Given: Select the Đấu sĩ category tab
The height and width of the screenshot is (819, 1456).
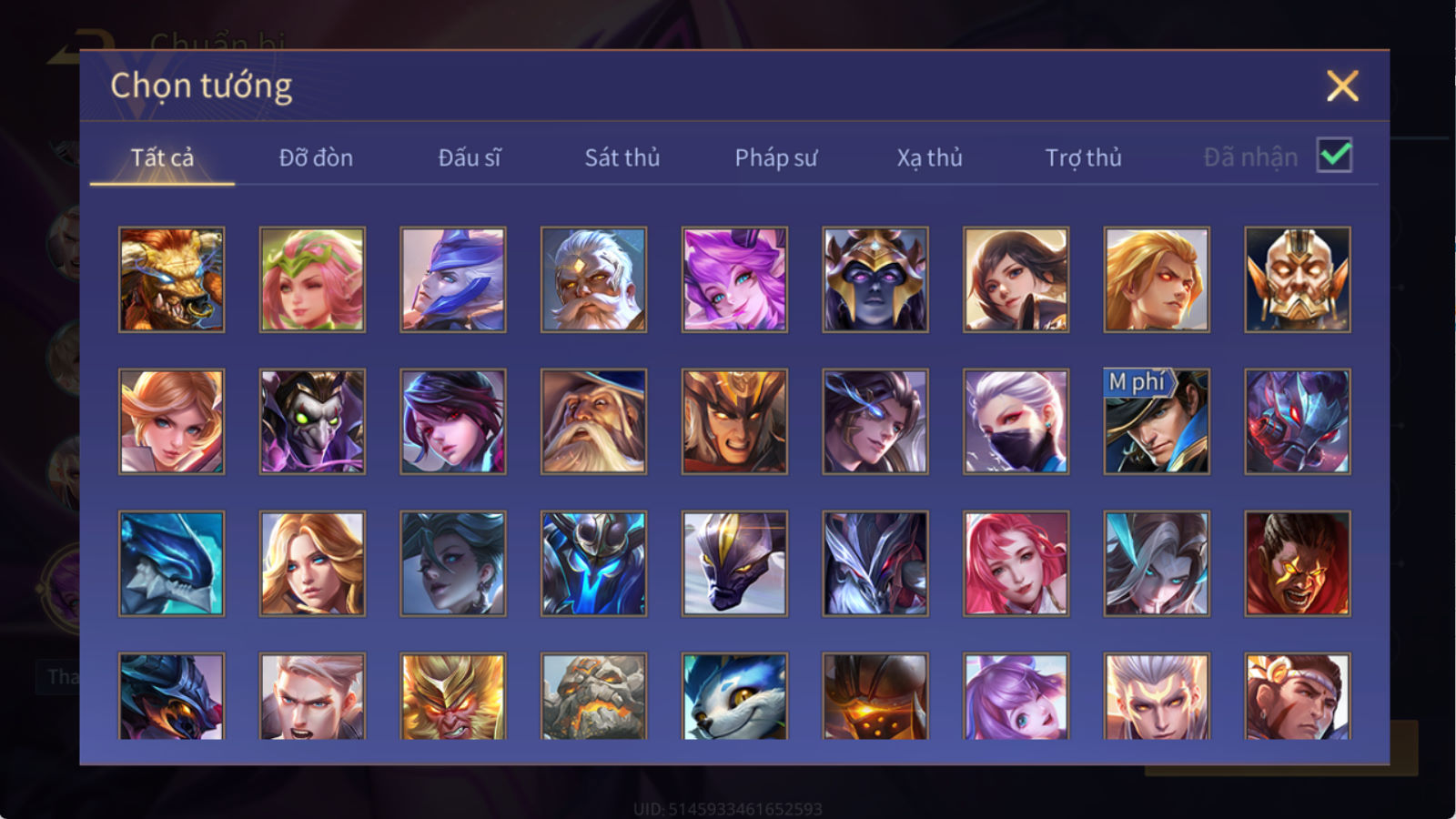Looking at the screenshot, I should tap(469, 157).
